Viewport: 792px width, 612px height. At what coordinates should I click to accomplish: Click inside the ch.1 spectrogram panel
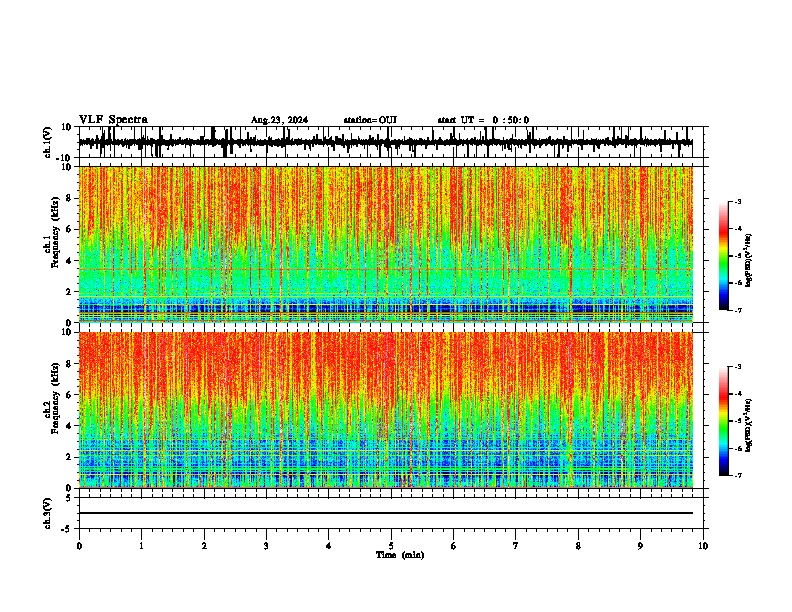pyautogui.click(x=386, y=244)
